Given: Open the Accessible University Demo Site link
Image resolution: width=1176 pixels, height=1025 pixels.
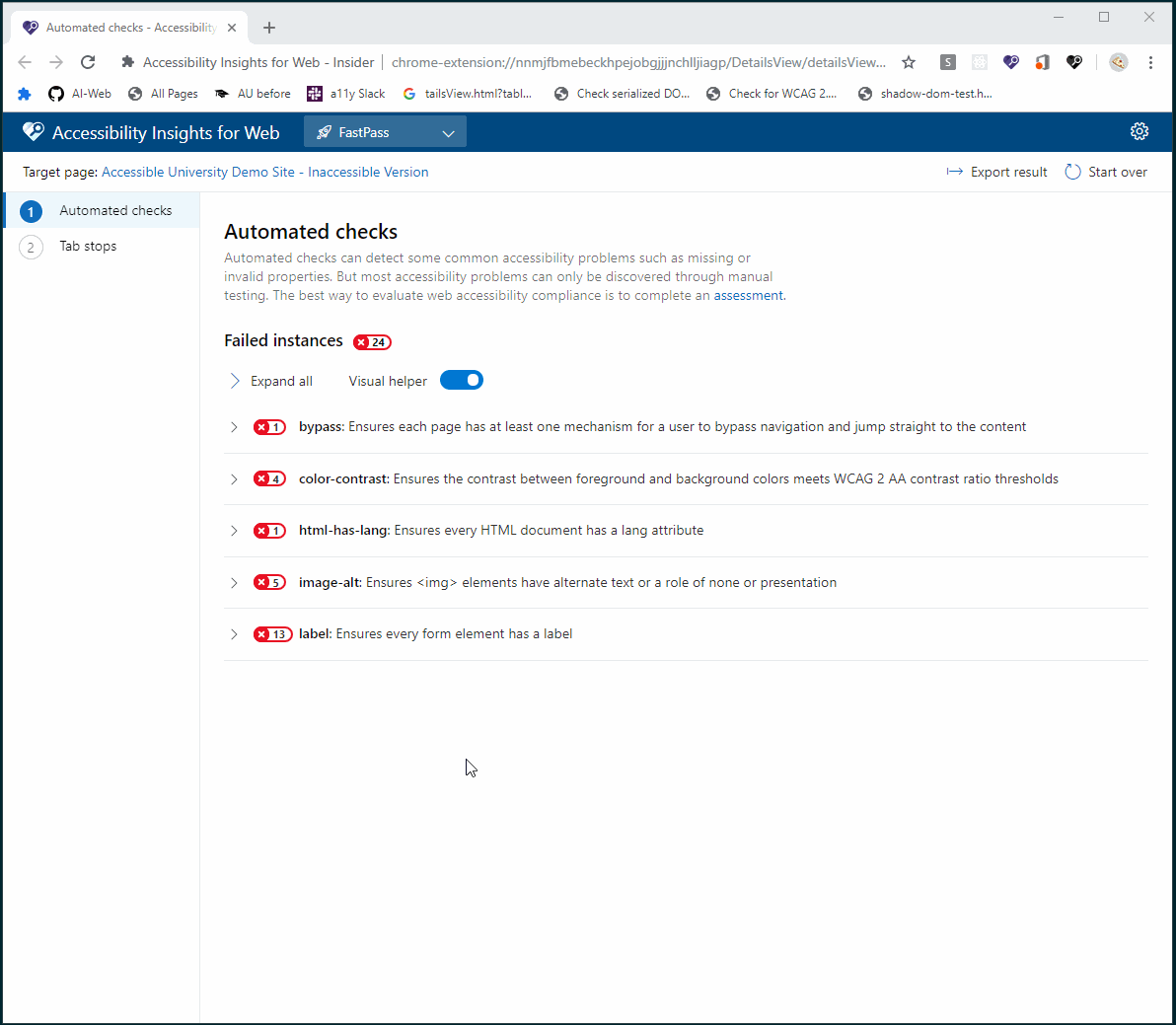Looking at the screenshot, I should point(264,172).
